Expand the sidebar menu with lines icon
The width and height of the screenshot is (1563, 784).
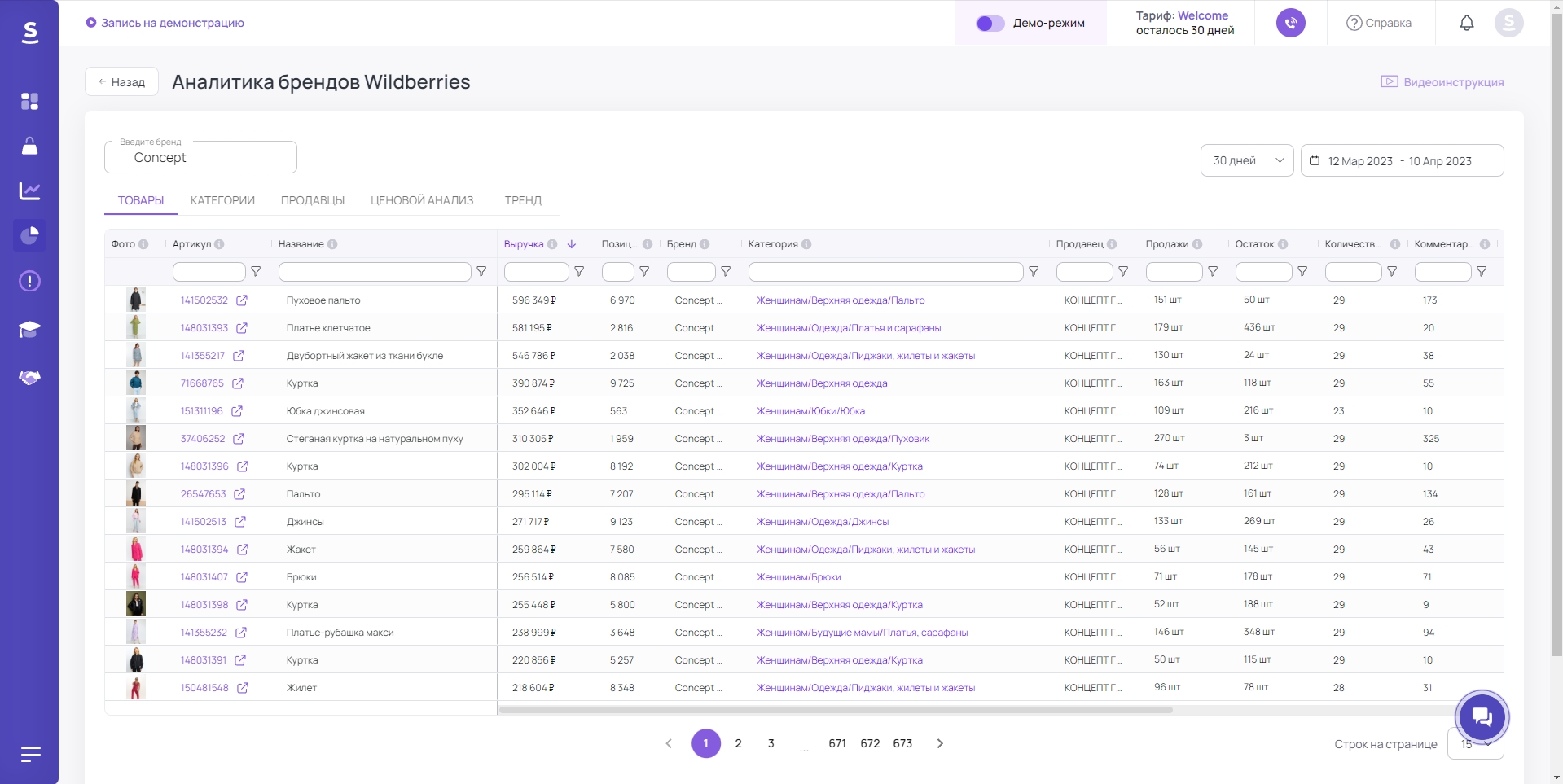click(x=30, y=755)
